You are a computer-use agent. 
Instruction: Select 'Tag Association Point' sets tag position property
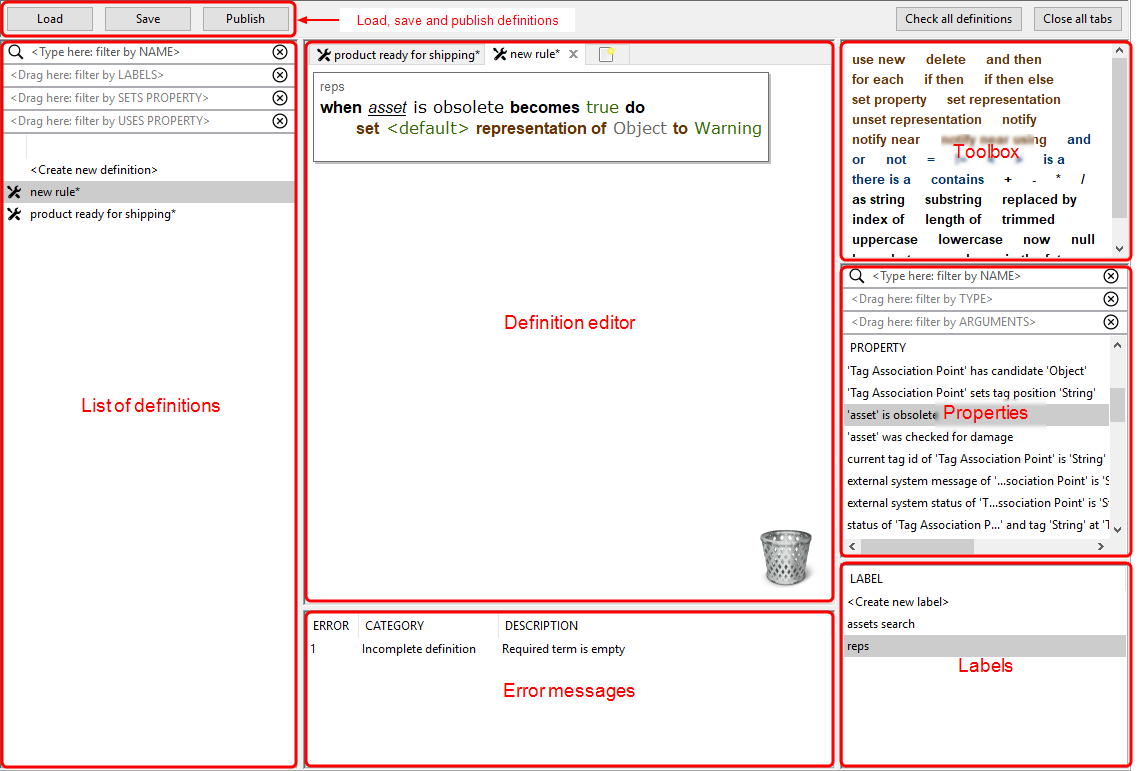(976, 393)
